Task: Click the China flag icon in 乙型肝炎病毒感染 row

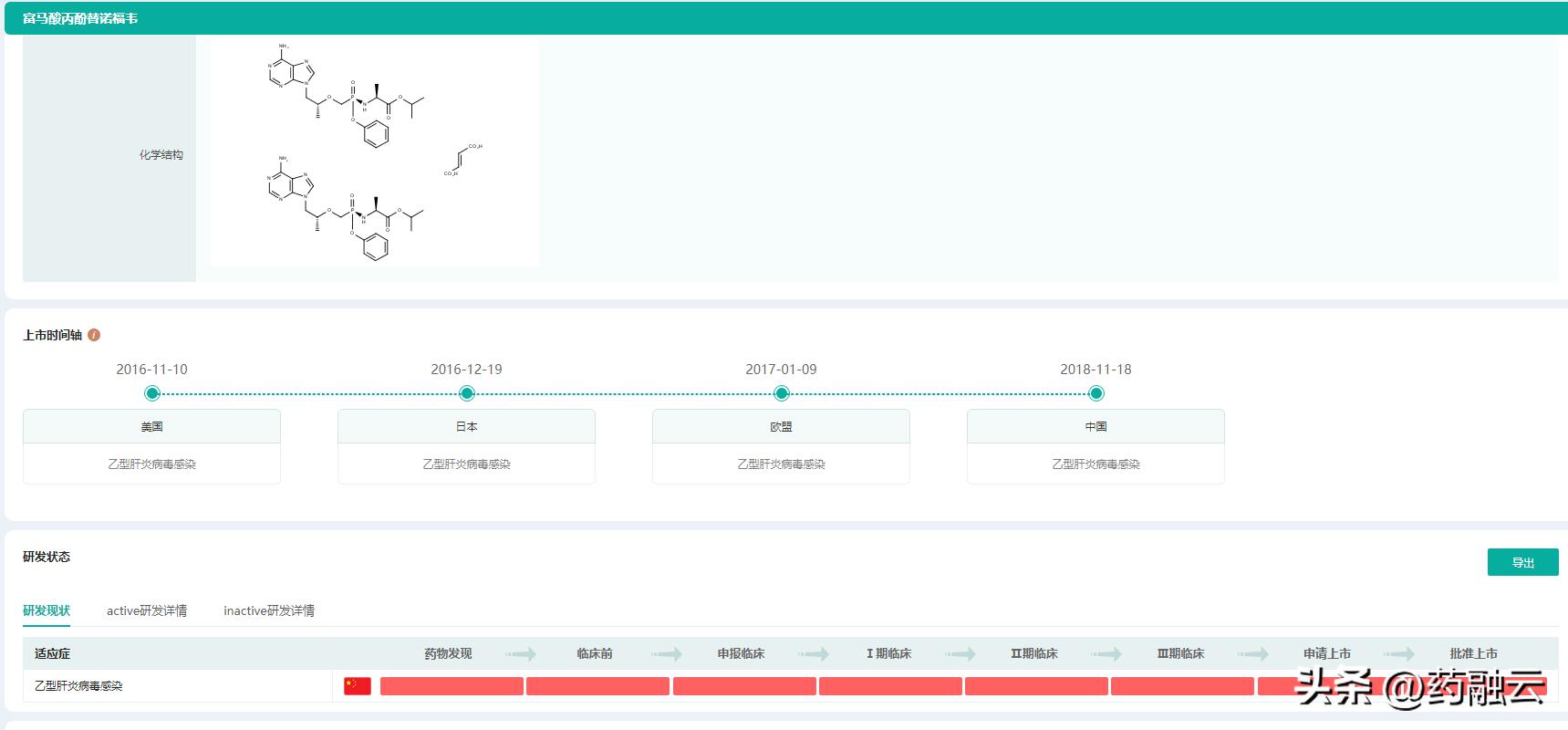Action: 358,686
